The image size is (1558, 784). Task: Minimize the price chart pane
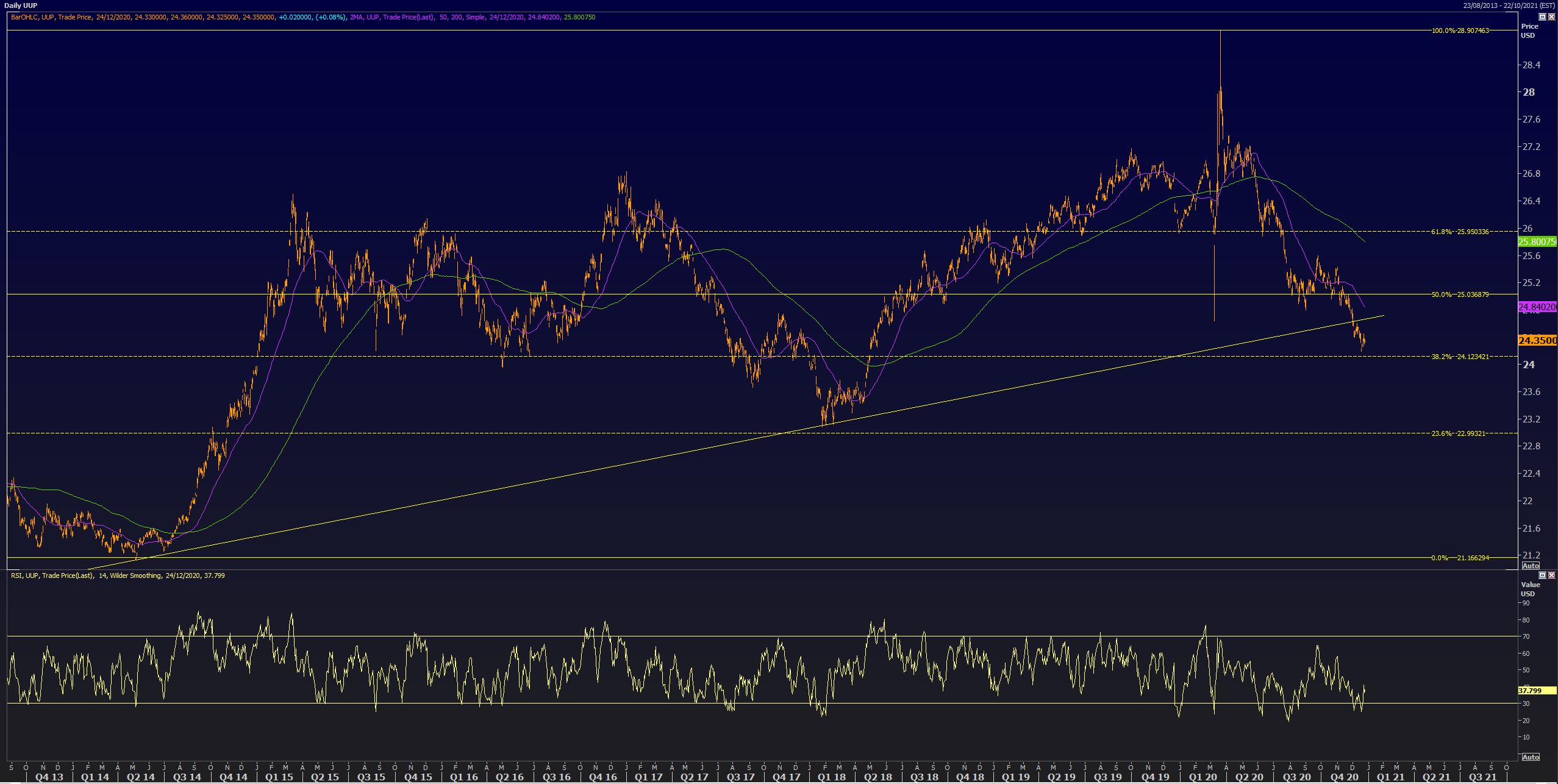coord(1542,17)
